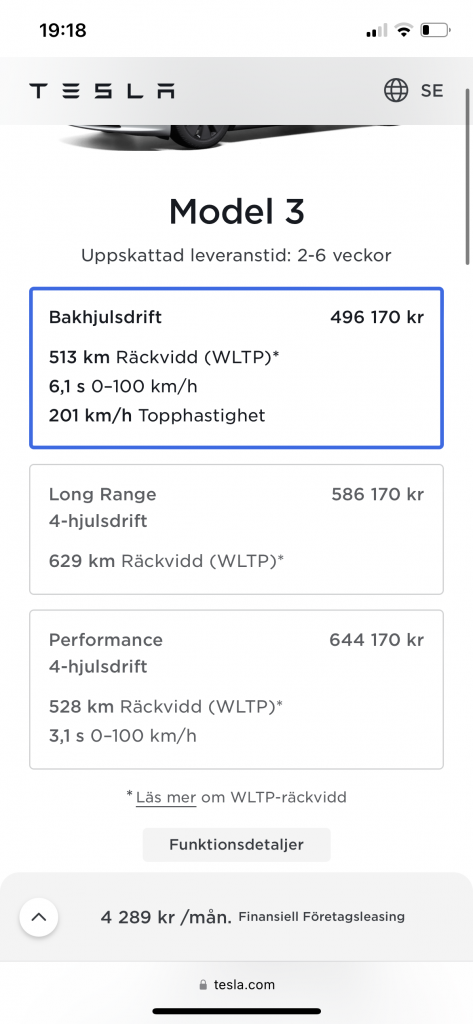Expand payment summary with chevron up
Image resolution: width=473 pixels, height=1024 pixels.
(x=39, y=917)
